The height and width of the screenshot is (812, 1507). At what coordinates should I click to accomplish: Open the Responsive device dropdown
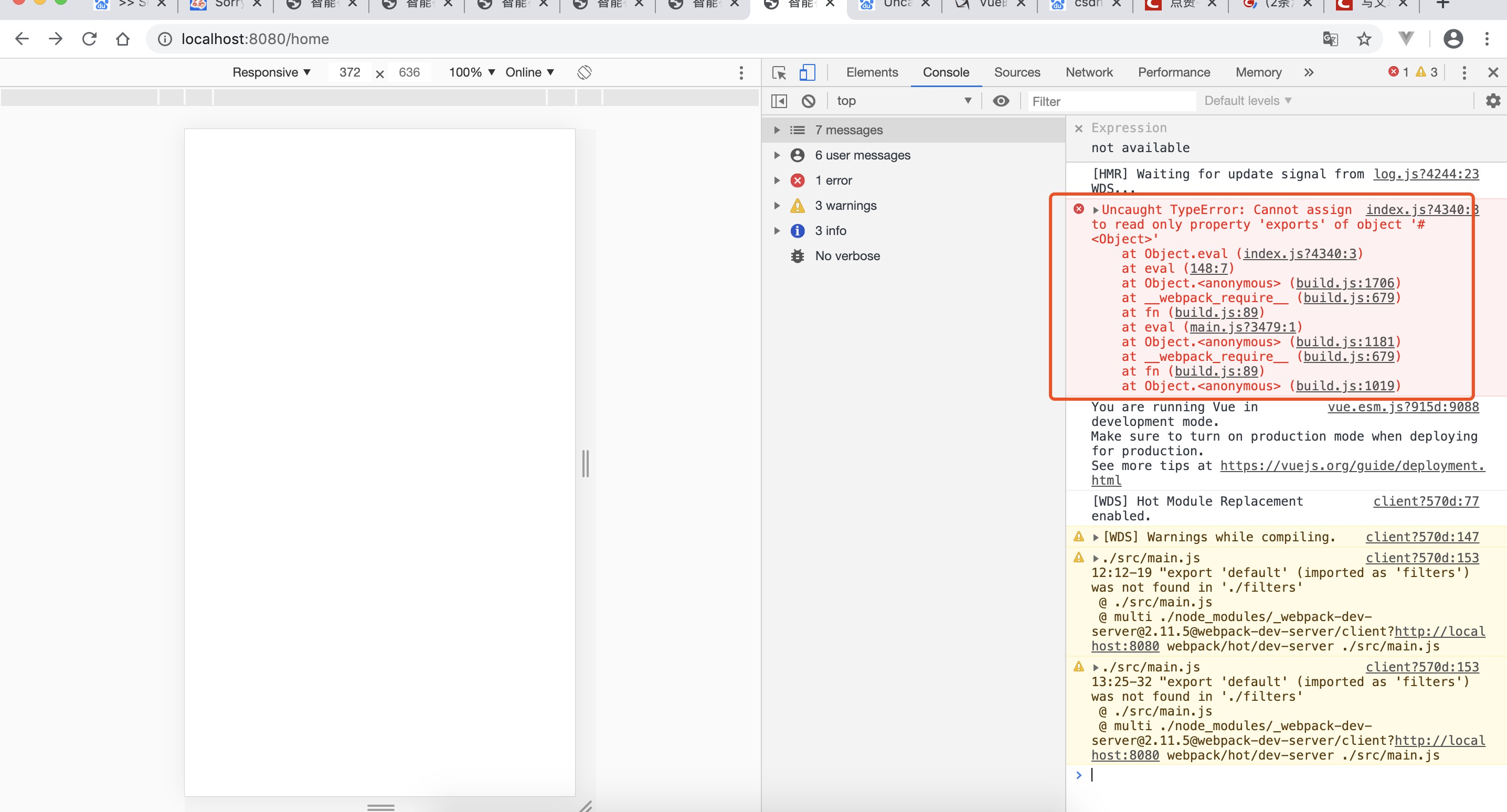point(271,72)
